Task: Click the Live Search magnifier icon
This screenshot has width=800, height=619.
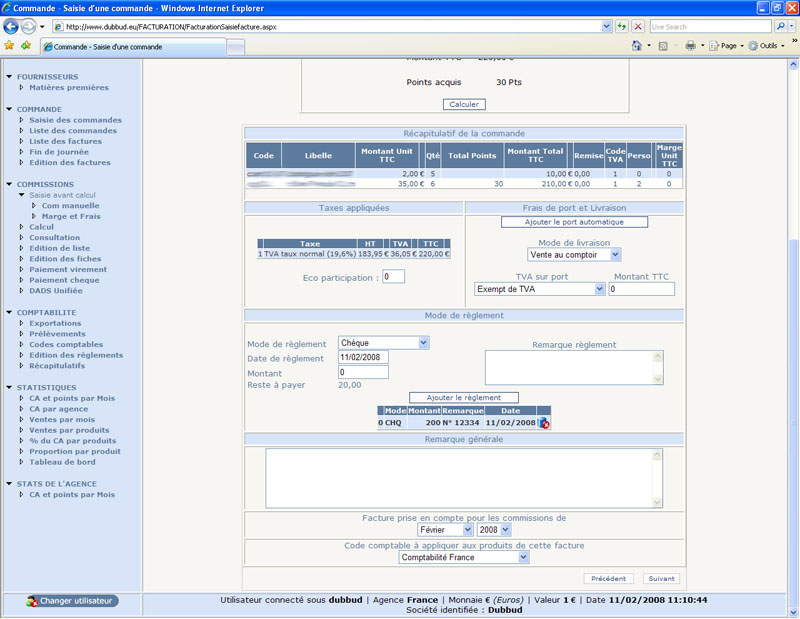Action: pos(780,26)
